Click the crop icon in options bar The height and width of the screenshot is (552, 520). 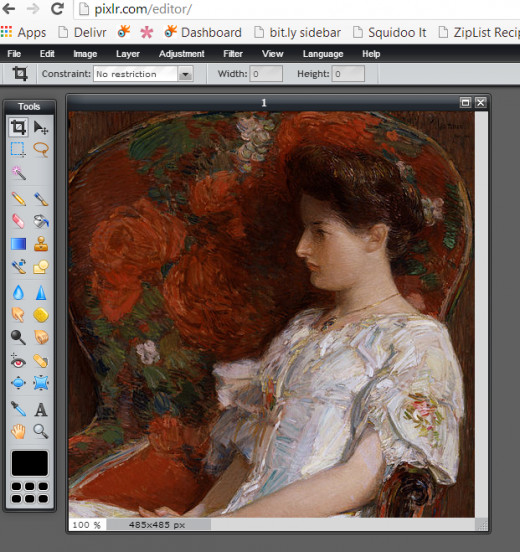coord(20,74)
